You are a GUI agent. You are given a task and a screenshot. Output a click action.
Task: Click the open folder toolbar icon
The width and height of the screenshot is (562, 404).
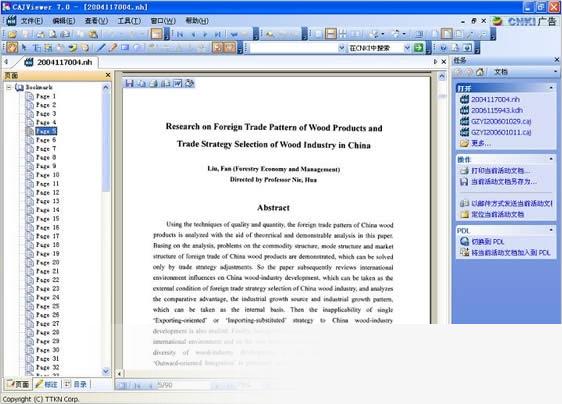click(x=12, y=34)
